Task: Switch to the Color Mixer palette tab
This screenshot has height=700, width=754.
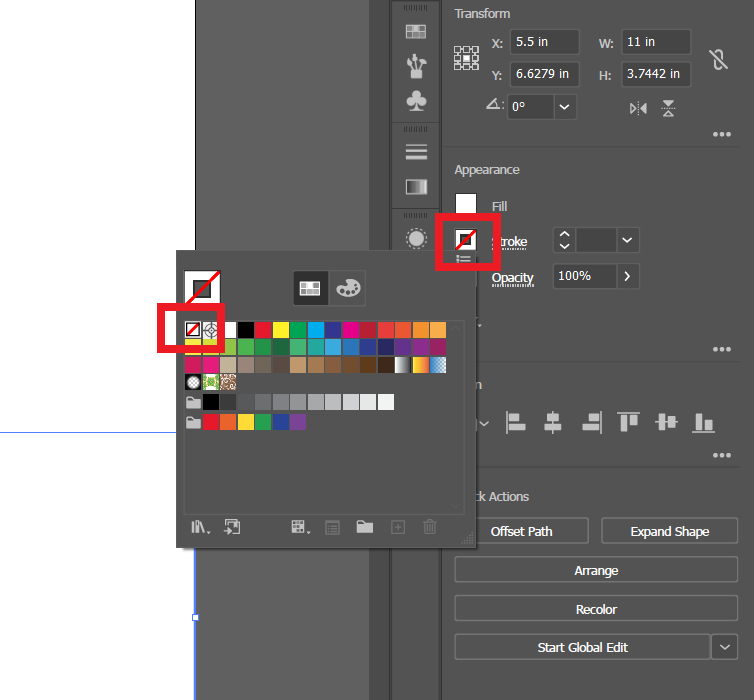Action: pyautogui.click(x=348, y=288)
